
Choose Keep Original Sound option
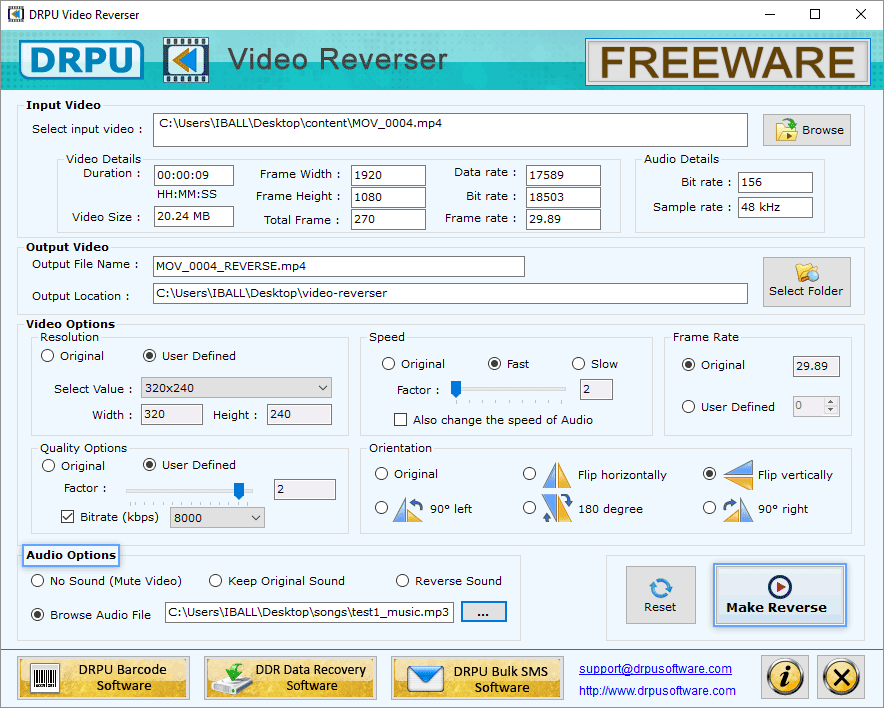(215, 581)
